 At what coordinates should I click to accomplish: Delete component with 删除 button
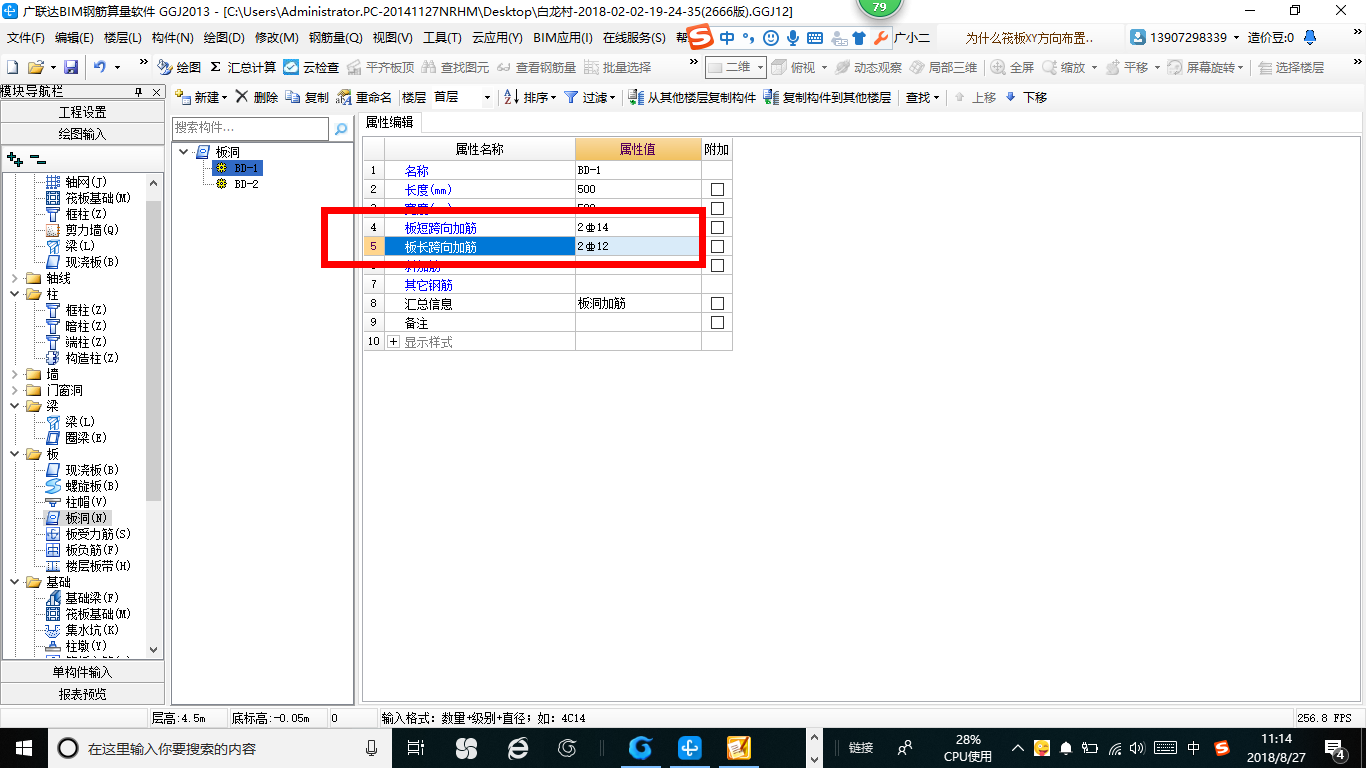[257, 97]
